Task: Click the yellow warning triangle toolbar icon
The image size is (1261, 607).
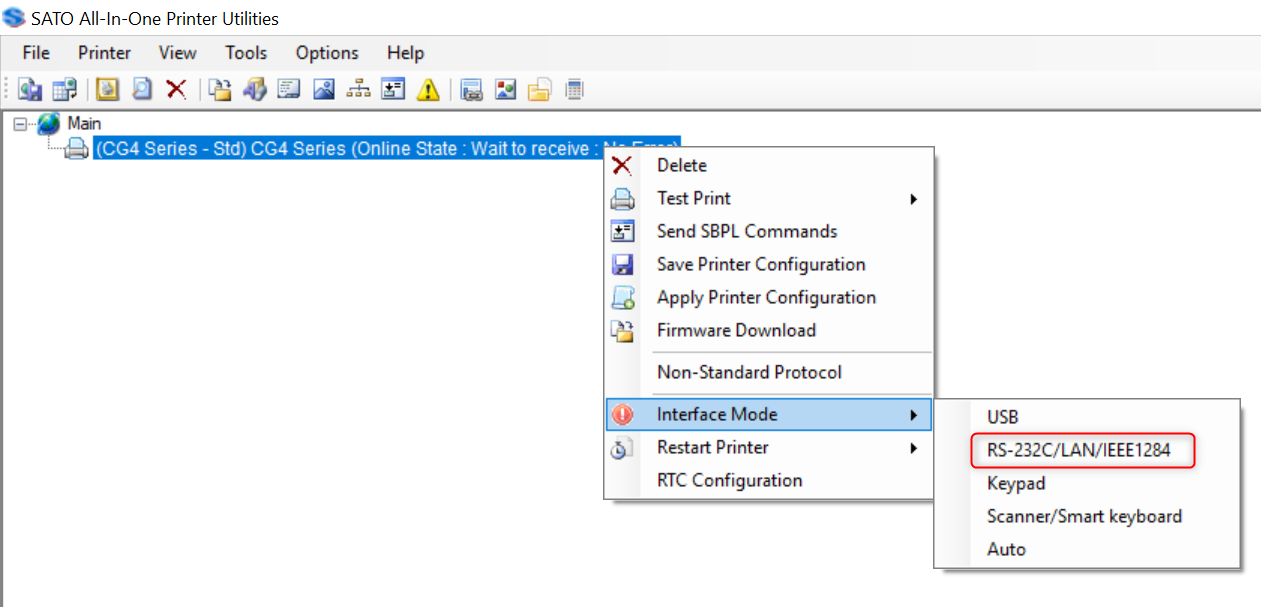Action: coord(428,90)
